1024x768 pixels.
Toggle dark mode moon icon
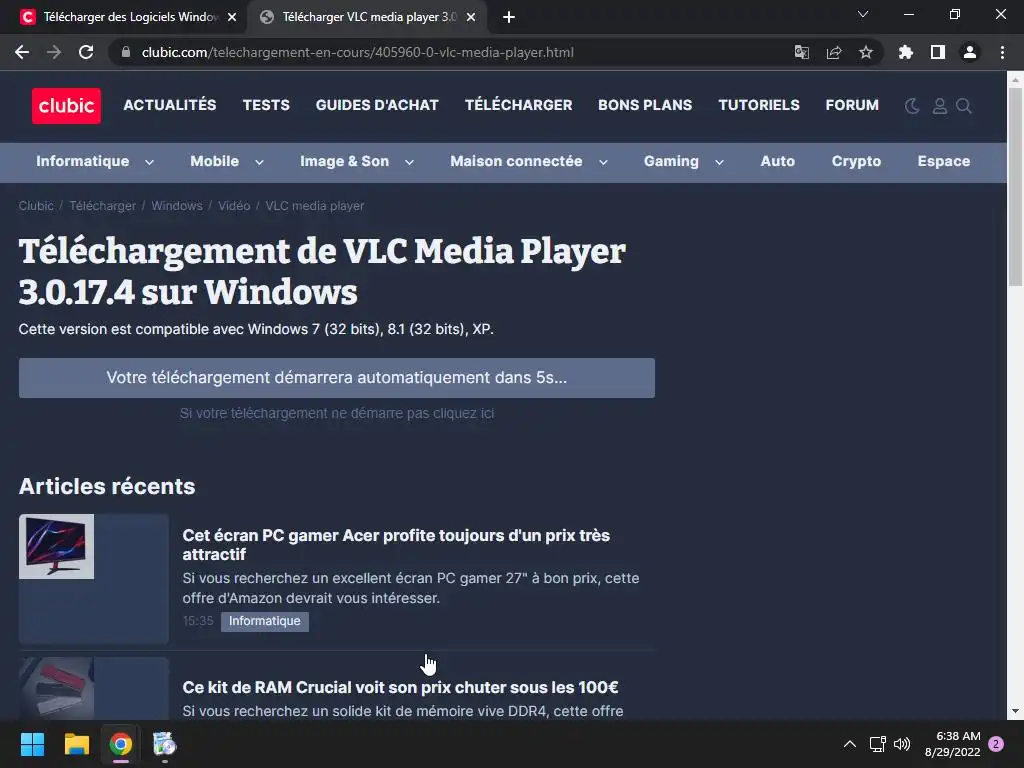coord(912,106)
